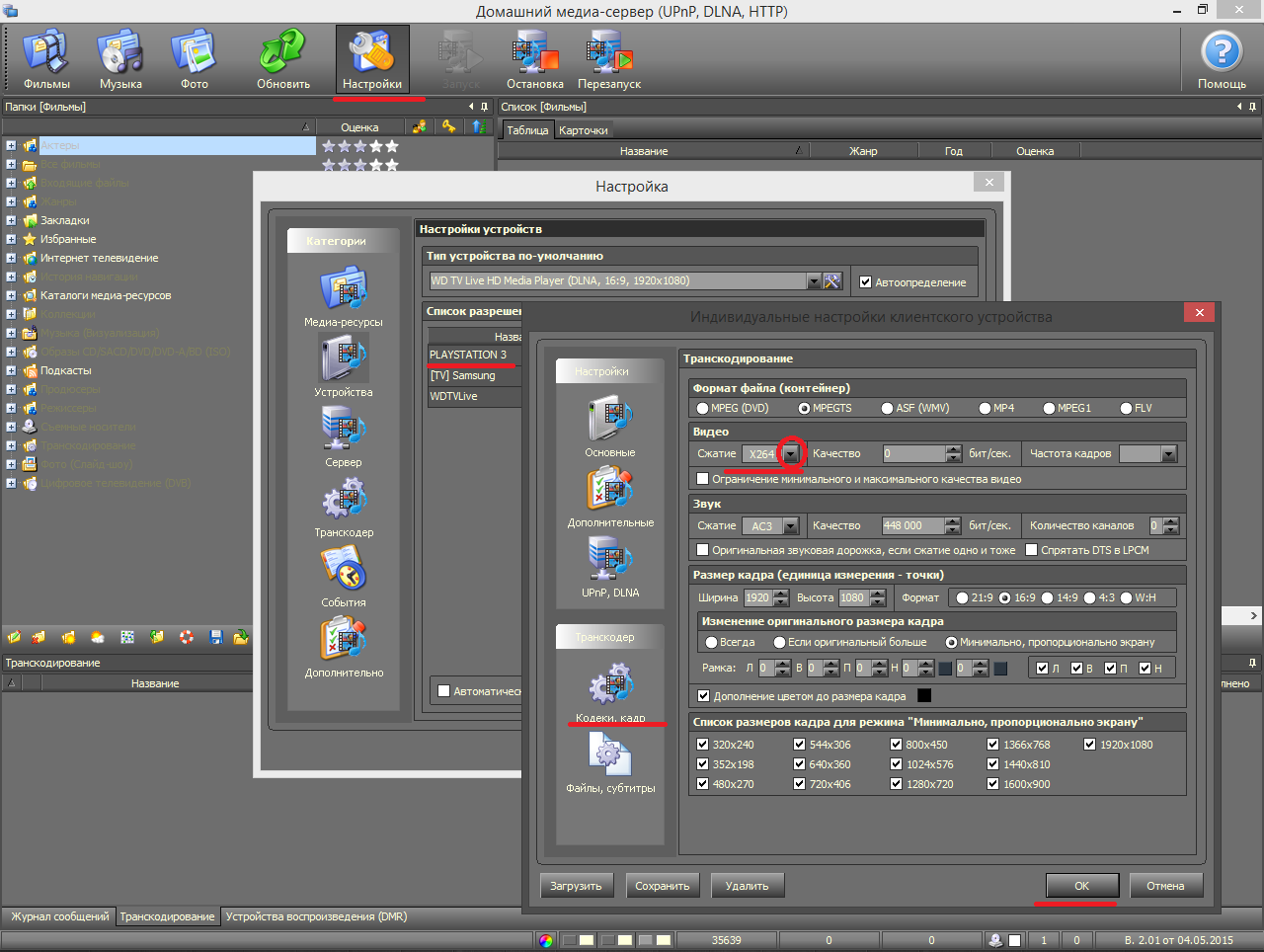
Task: Enable video quality min/max limit checkbox
Action: click(x=703, y=479)
